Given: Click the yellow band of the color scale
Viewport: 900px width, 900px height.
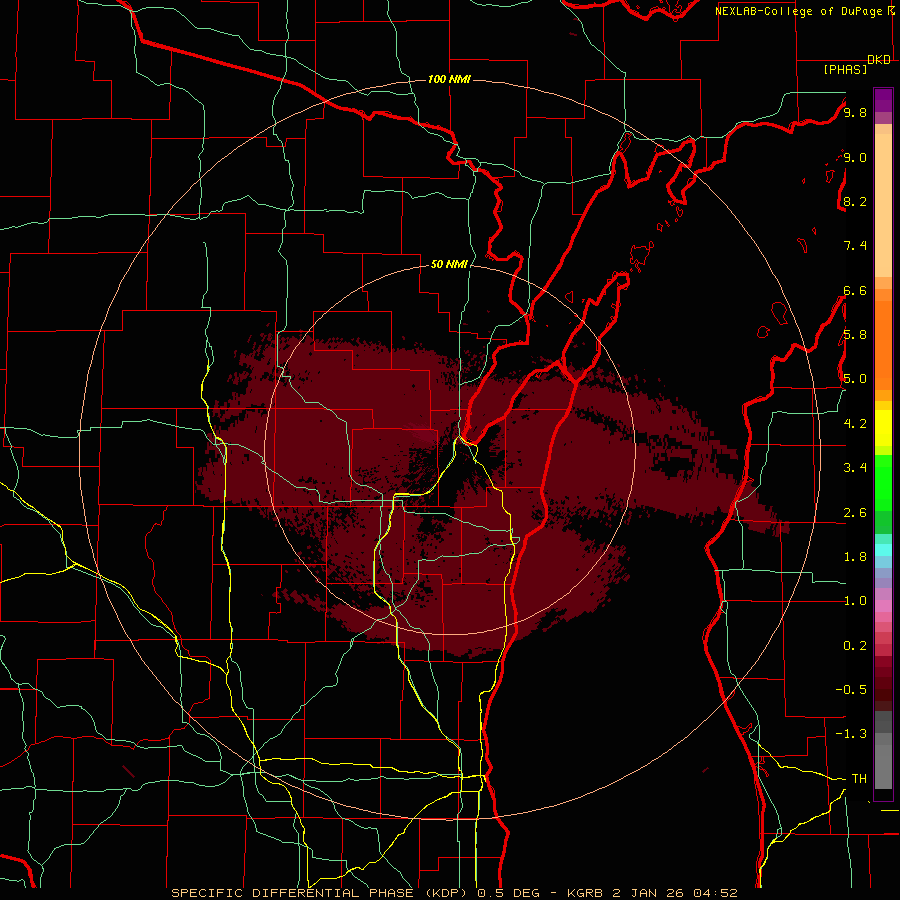Looking at the screenshot, I should [883, 428].
